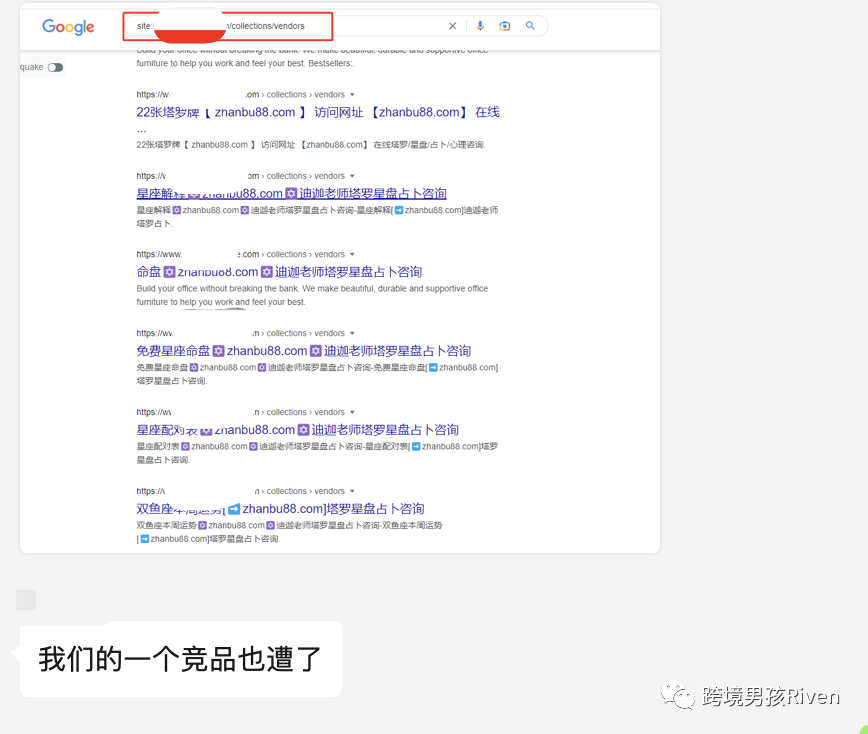Click the gray chat sender avatar
868x734 pixels.
[26, 600]
